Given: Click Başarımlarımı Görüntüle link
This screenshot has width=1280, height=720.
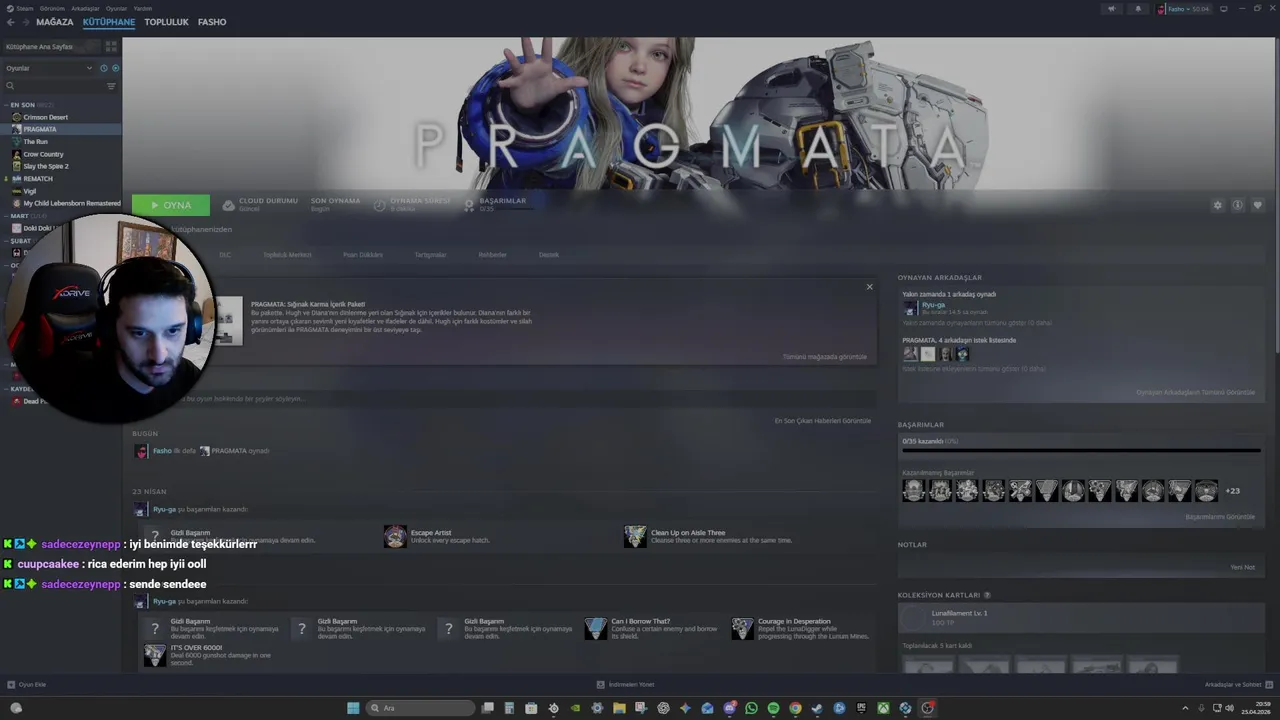Looking at the screenshot, I should [x=1220, y=517].
